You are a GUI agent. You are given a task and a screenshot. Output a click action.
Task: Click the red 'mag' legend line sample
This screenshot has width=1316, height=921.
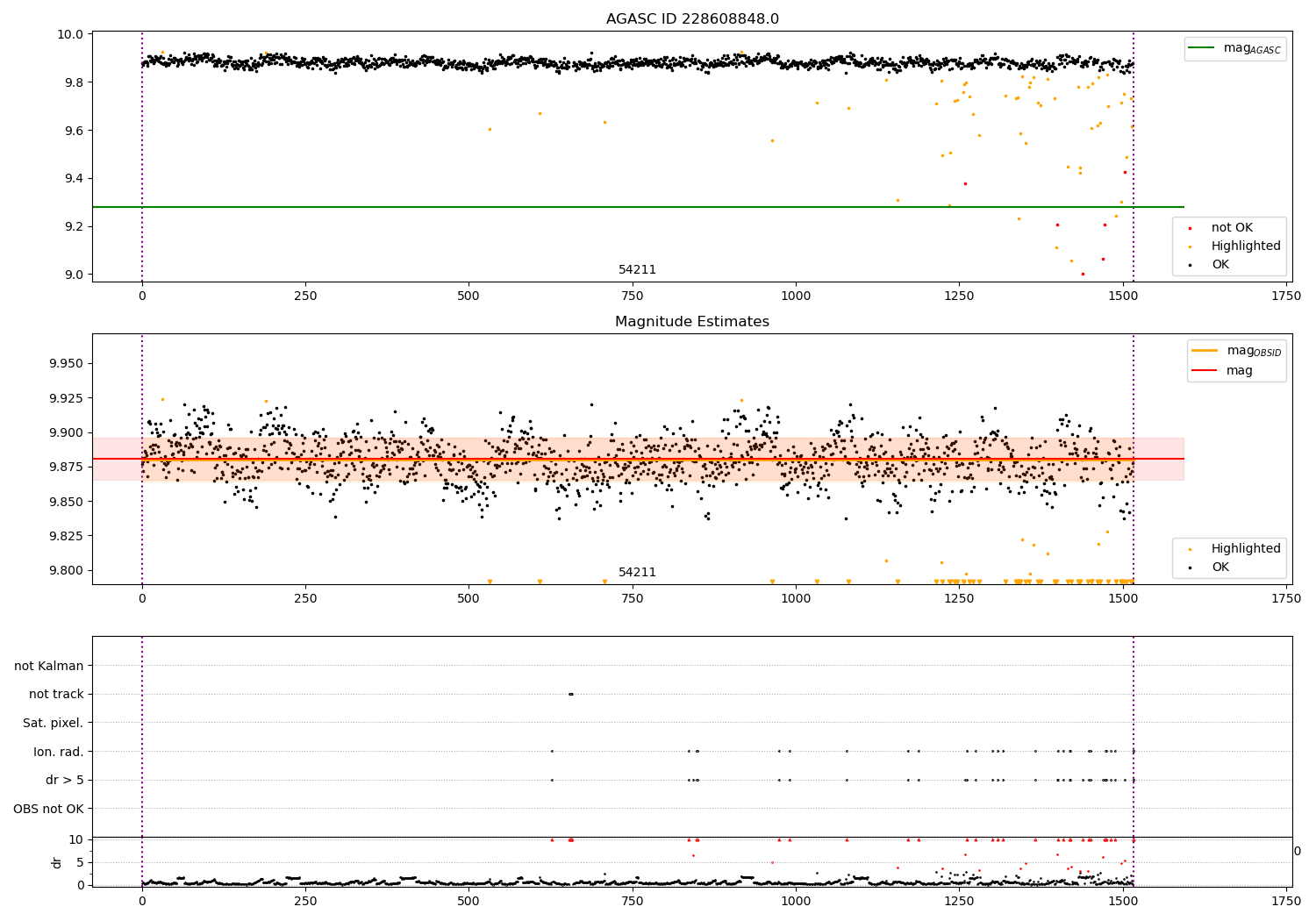tap(1205, 371)
